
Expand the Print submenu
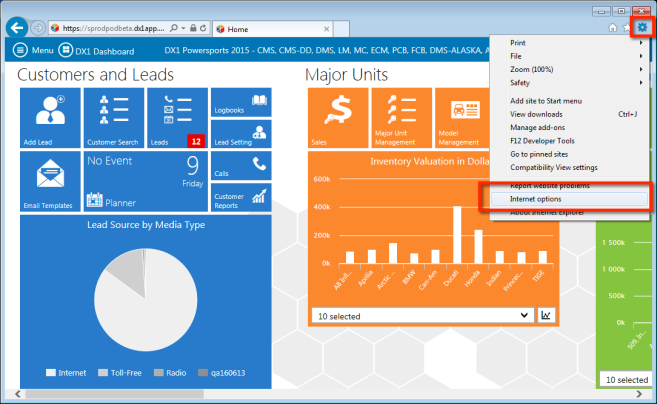pos(570,43)
